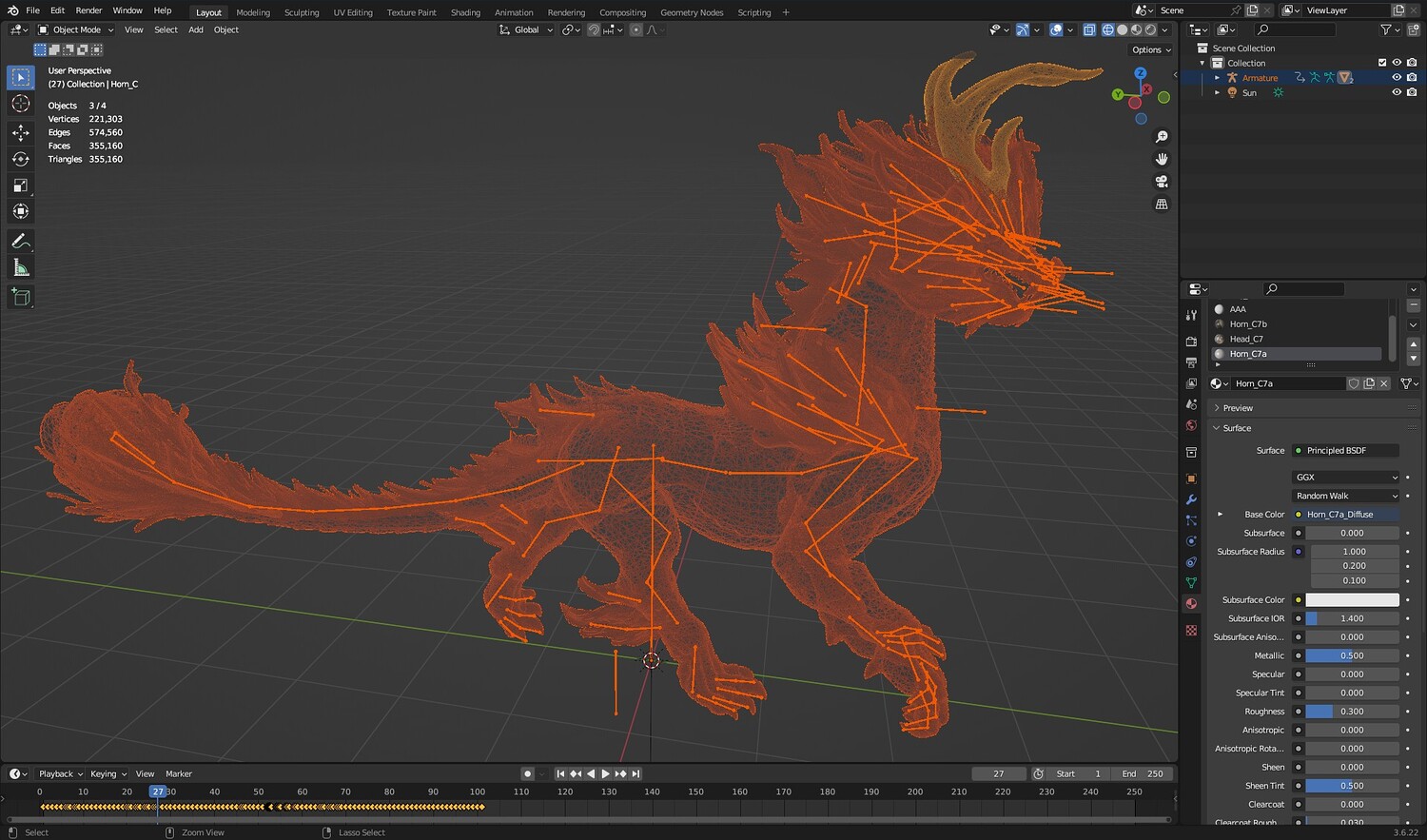The width and height of the screenshot is (1427, 840).
Task: Activate the Rotate tool
Action: point(21,159)
